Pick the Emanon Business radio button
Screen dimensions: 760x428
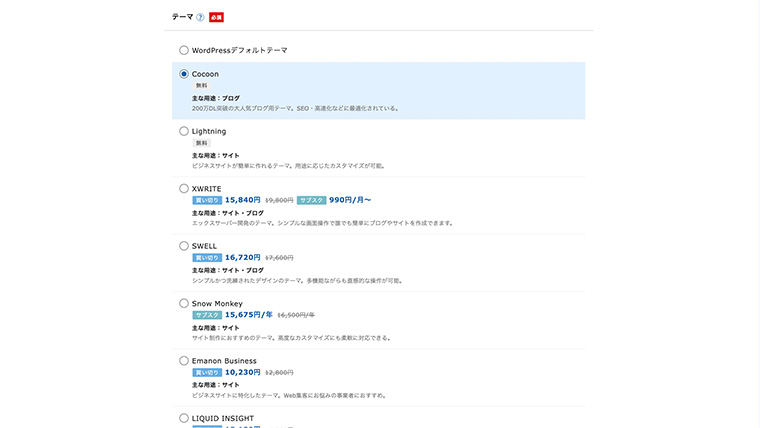click(x=184, y=360)
